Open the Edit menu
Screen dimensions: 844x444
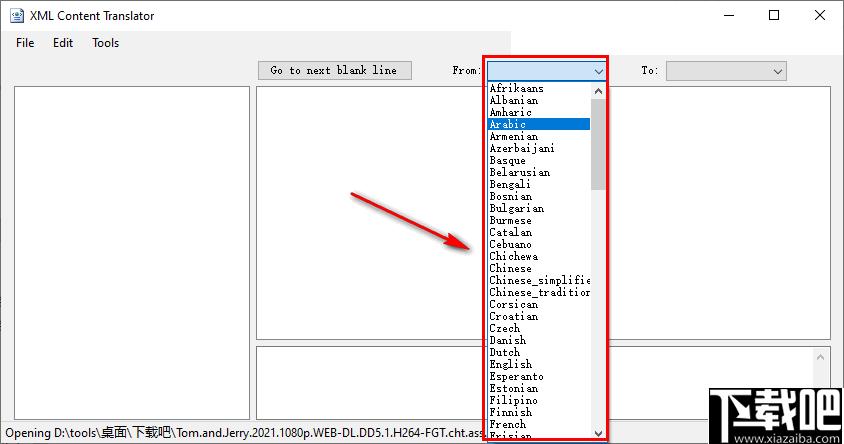coord(62,43)
